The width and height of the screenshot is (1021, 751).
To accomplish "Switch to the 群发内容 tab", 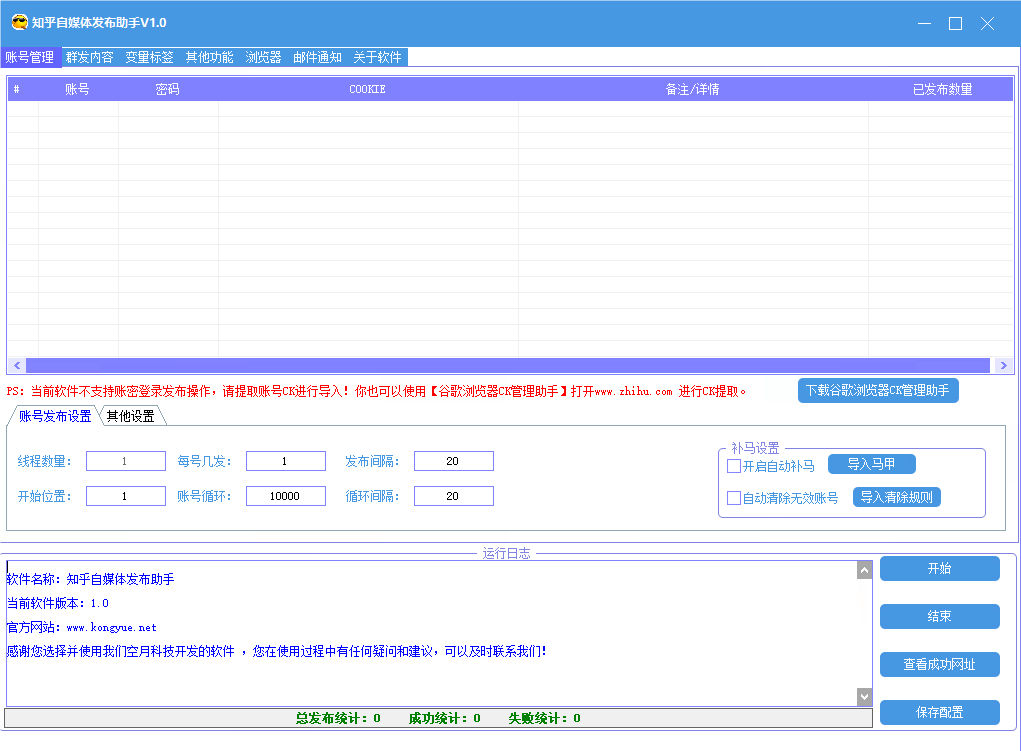I will point(90,57).
